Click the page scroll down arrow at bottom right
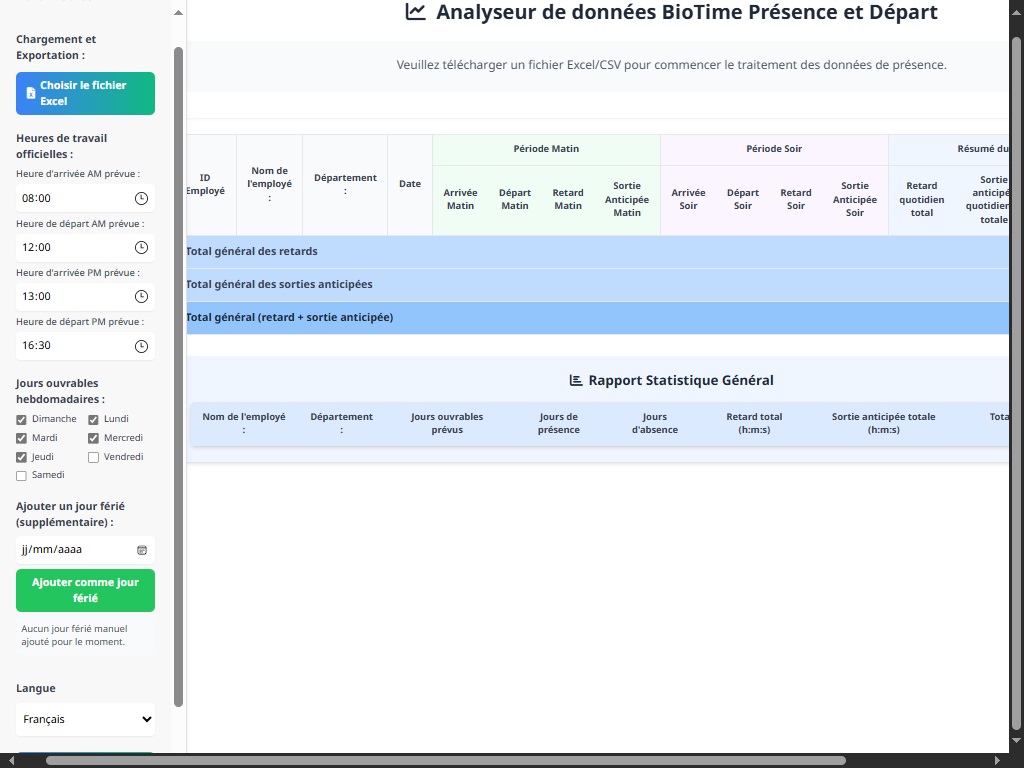1024x768 pixels. click(x=1016, y=741)
